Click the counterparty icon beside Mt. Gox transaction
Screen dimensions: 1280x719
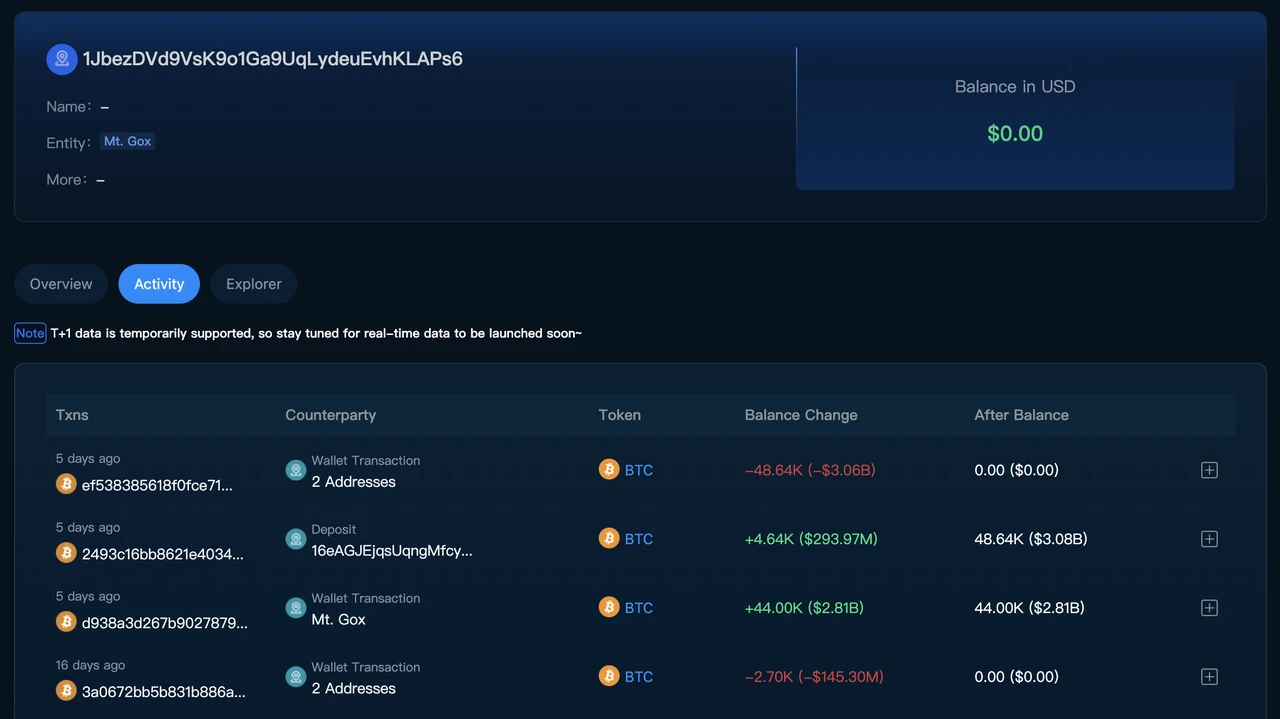(296, 608)
